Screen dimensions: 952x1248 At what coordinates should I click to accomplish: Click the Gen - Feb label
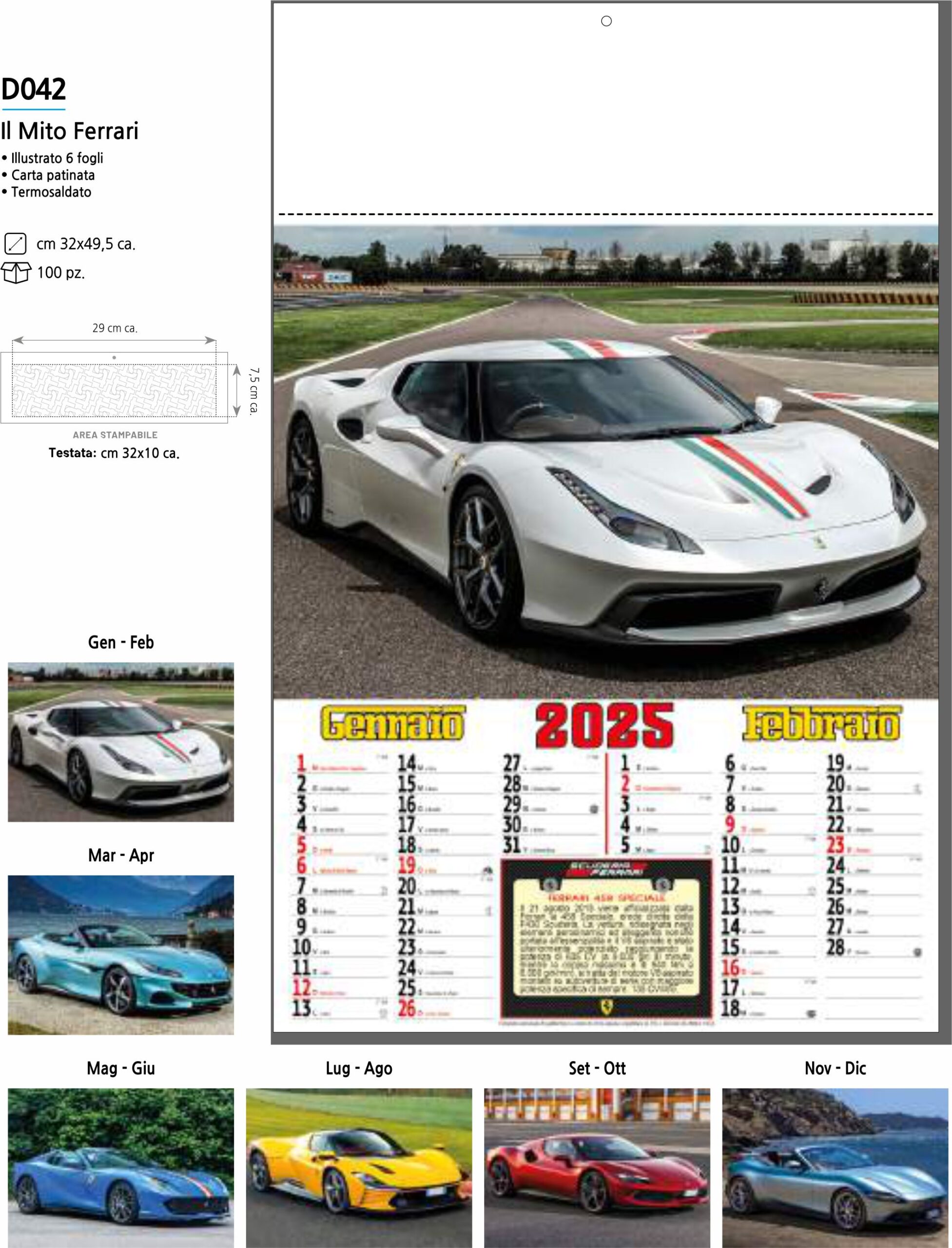pyautogui.click(x=121, y=642)
